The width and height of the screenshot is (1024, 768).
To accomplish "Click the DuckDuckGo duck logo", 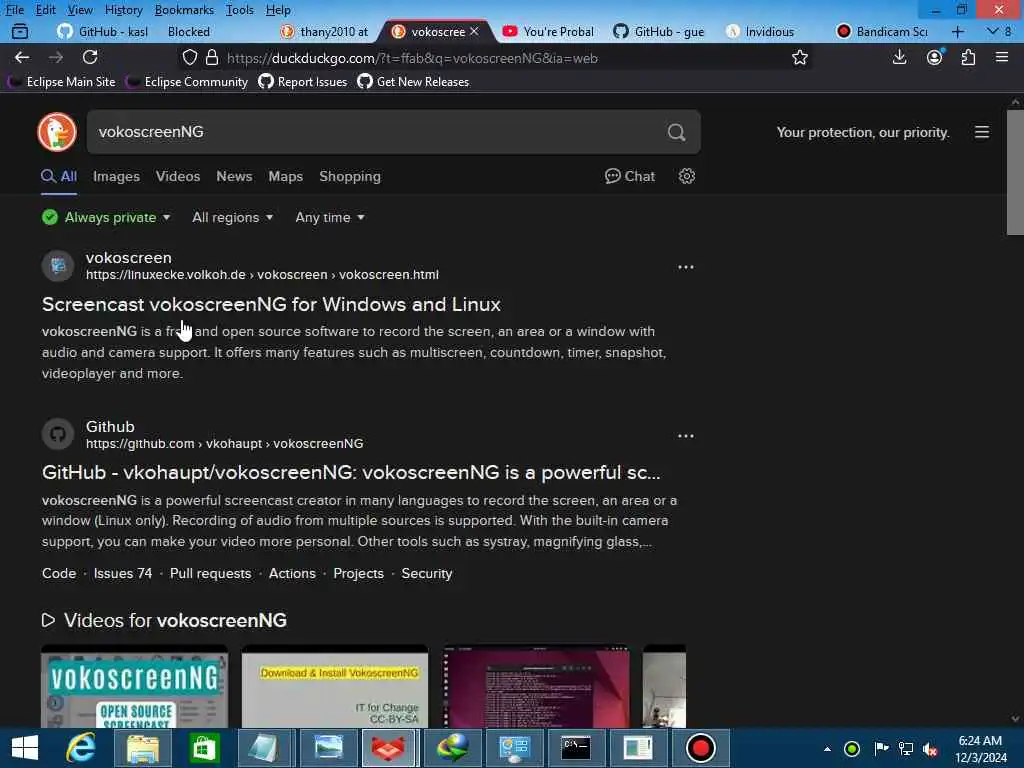I will tap(57, 132).
